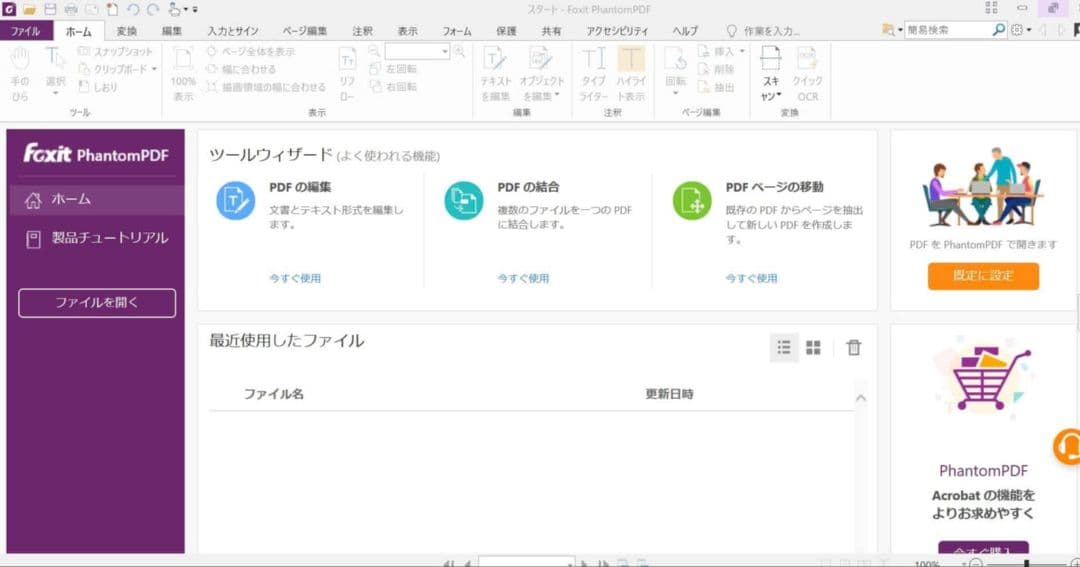Click the zoom in magnifier in ribbon
Viewport: 1080px width, 567px height.
pyautogui.click(x=459, y=52)
